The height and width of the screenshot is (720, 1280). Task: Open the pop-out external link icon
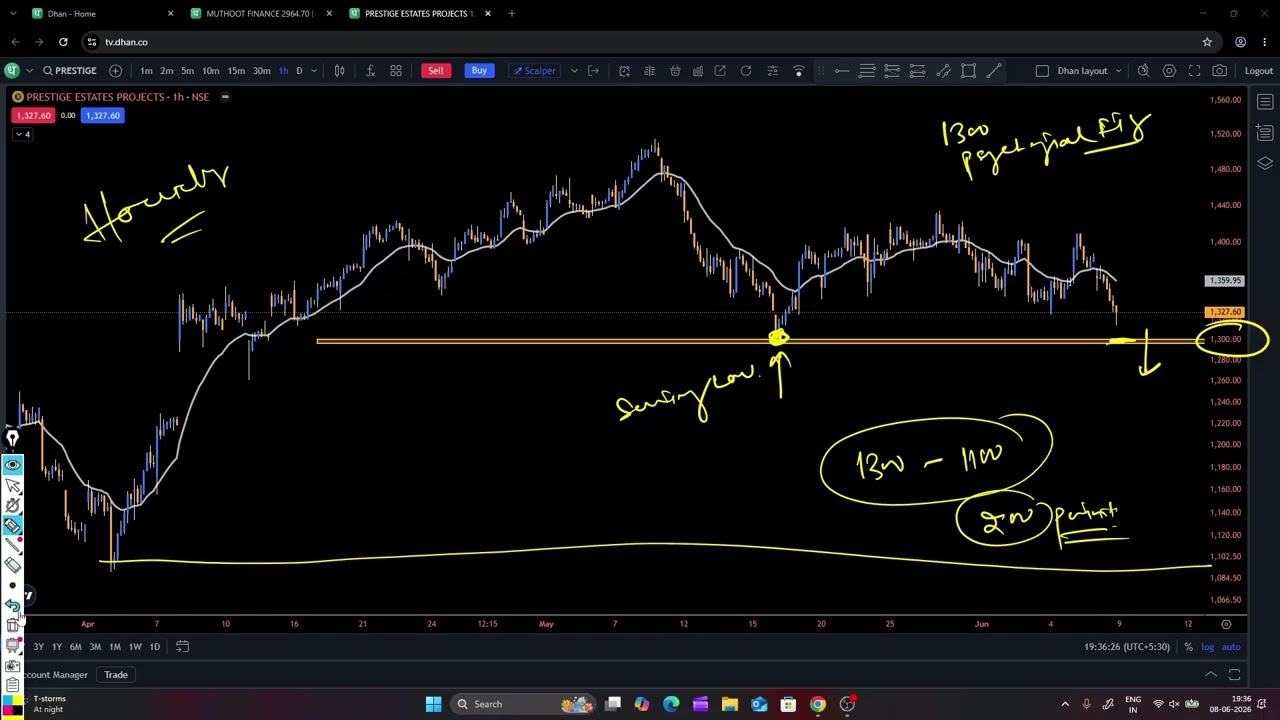[x=720, y=71]
